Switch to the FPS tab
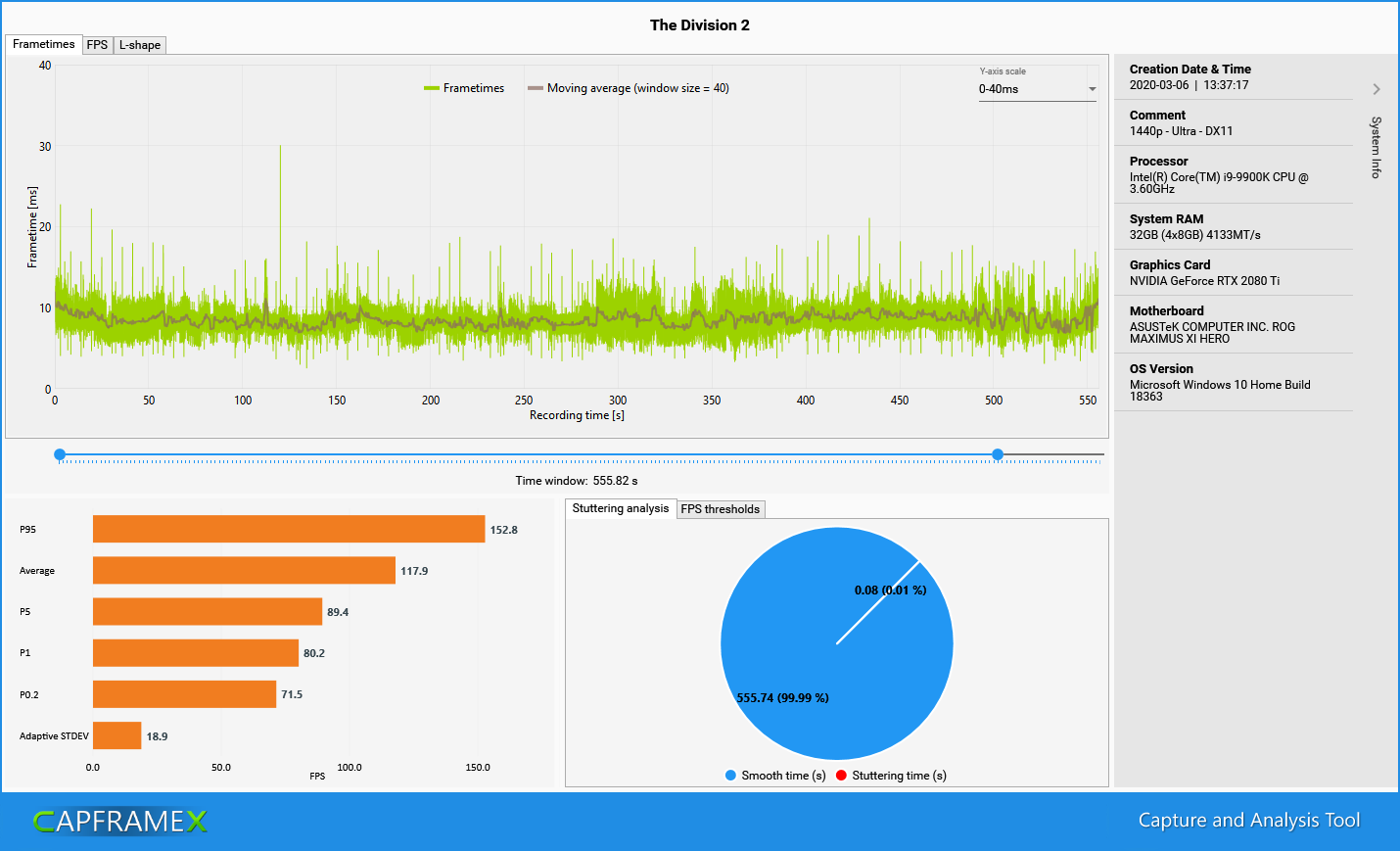 click(97, 44)
